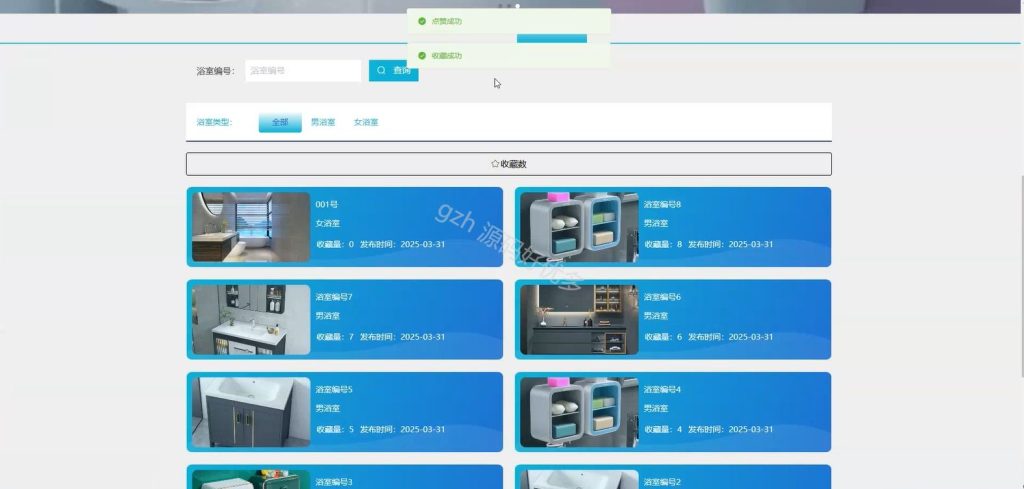Click the 浴室类型 filter label
The image size is (1024, 489).
[214, 122]
